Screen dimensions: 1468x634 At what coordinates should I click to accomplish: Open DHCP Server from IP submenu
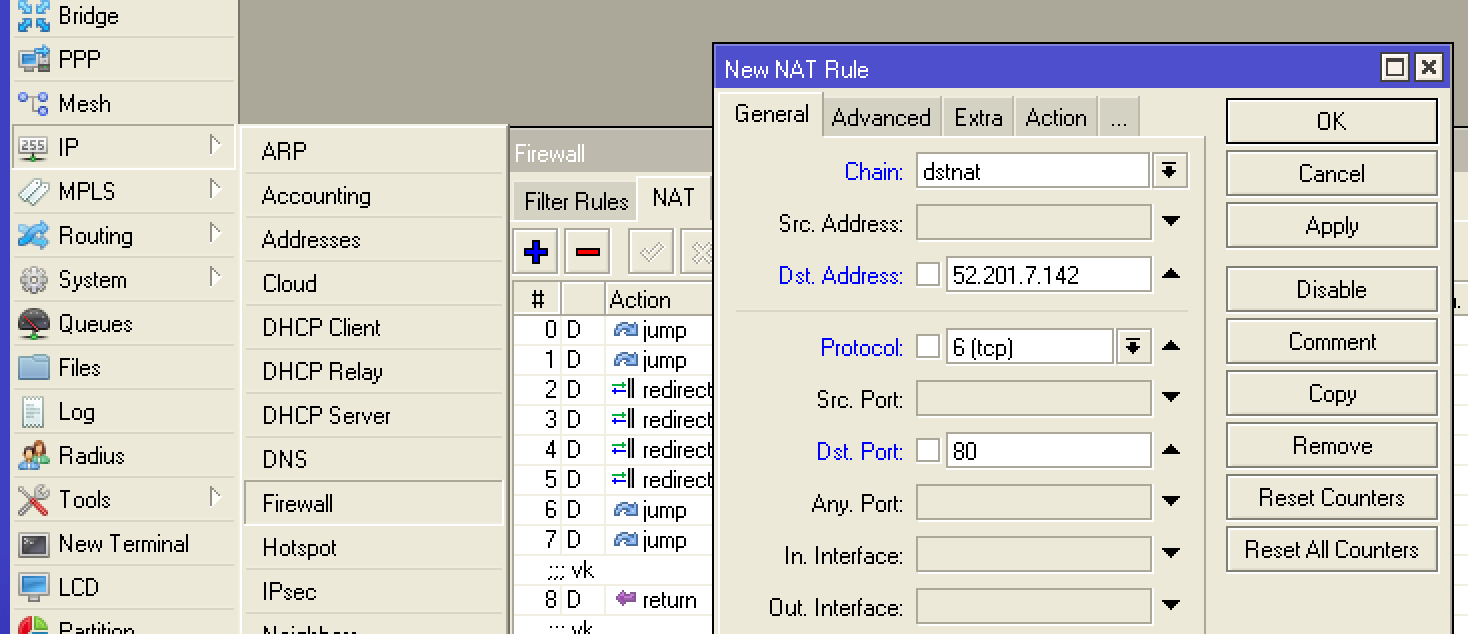coord(373,415)
